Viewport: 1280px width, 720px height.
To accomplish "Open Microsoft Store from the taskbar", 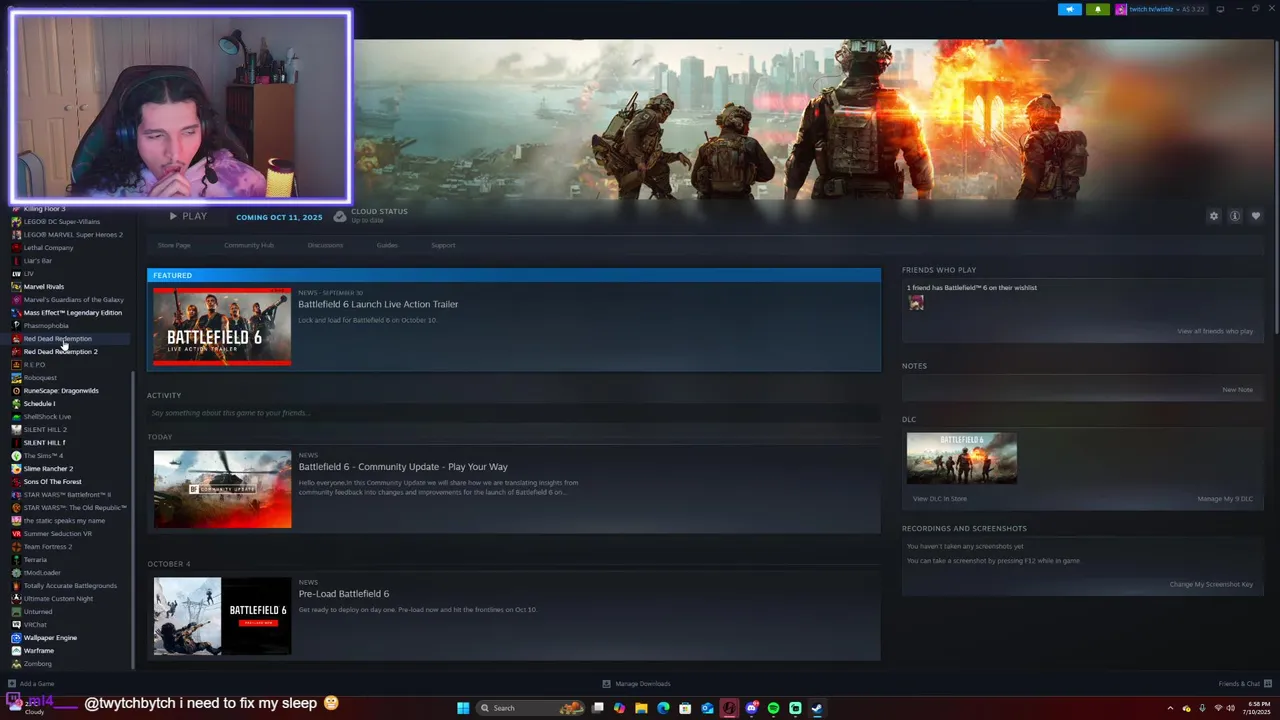I will tap(685, 708).
